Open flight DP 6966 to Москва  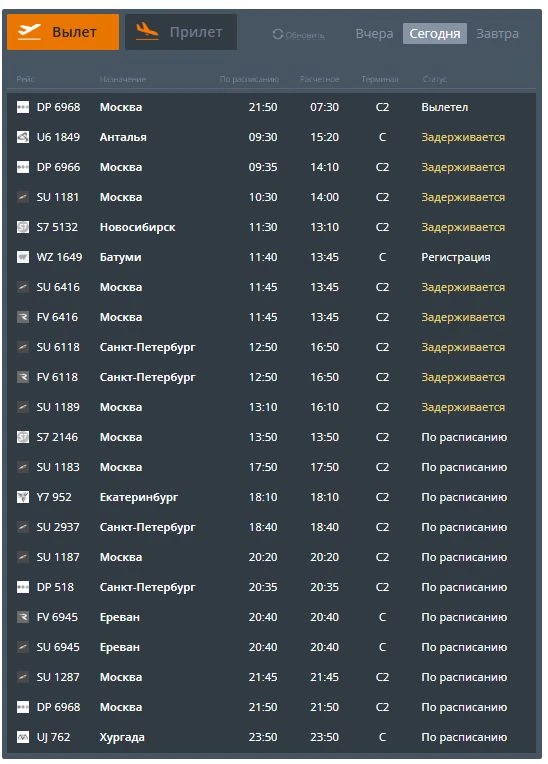(272, 167)
